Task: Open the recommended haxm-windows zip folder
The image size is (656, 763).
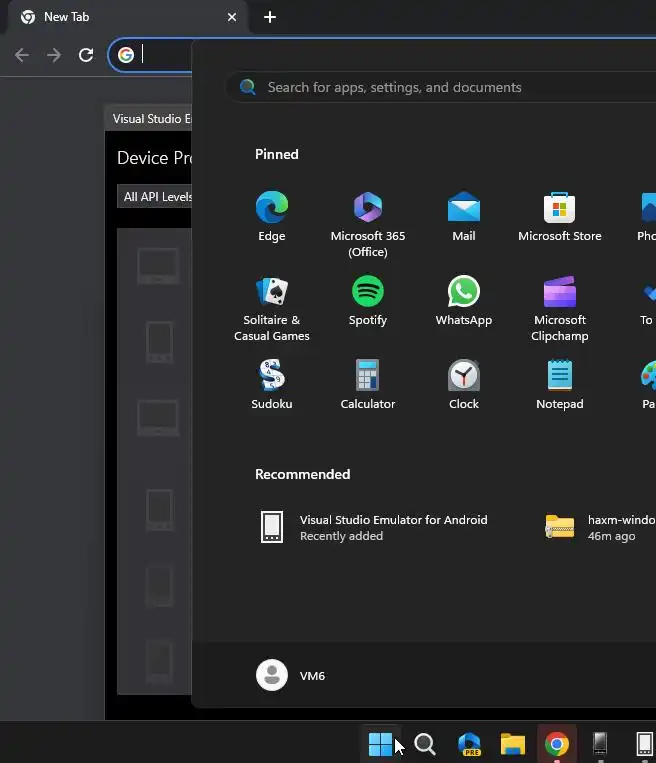Action: tap(598, 527)
